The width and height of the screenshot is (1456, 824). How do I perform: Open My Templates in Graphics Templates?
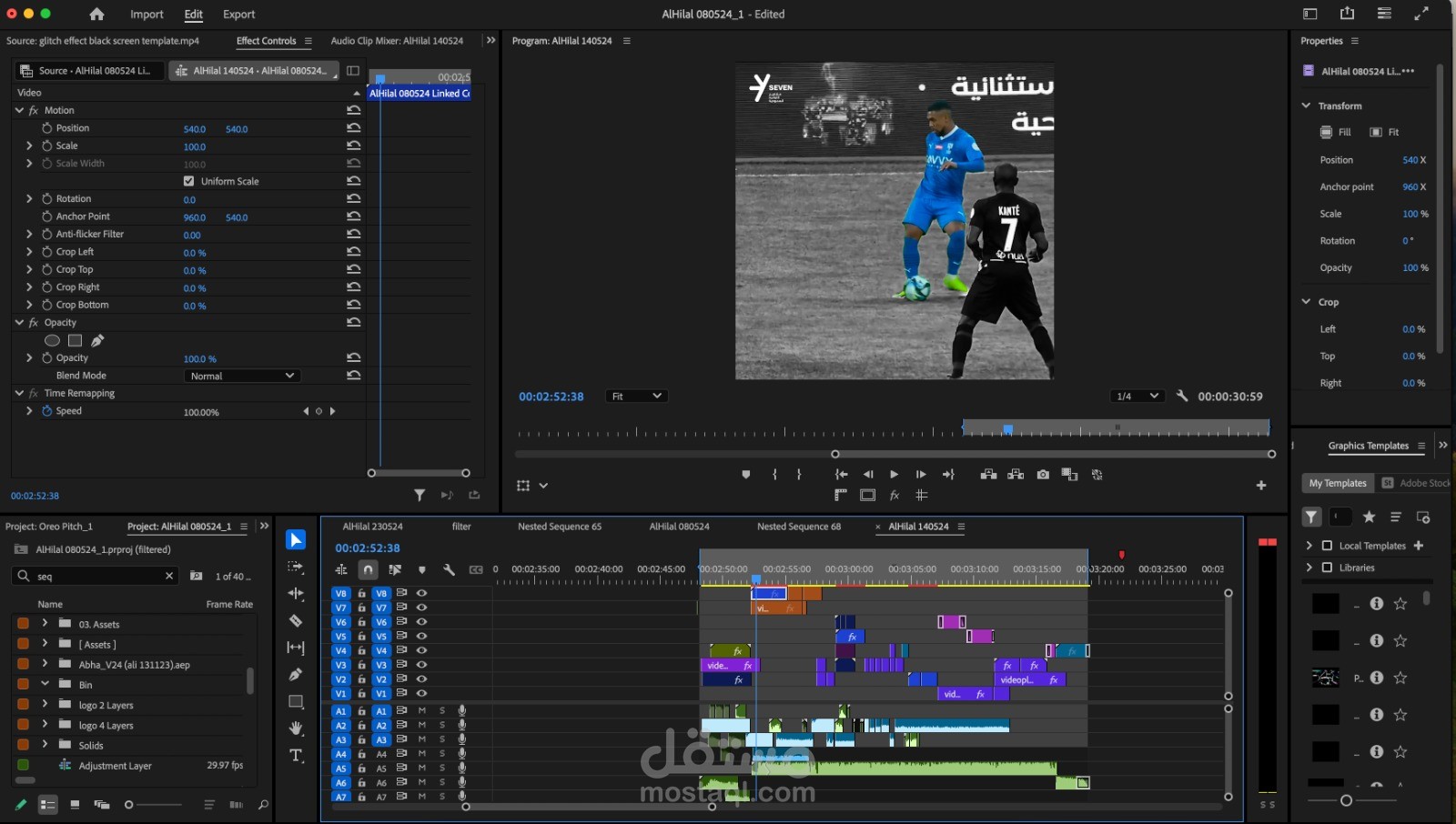[1338, 483]
